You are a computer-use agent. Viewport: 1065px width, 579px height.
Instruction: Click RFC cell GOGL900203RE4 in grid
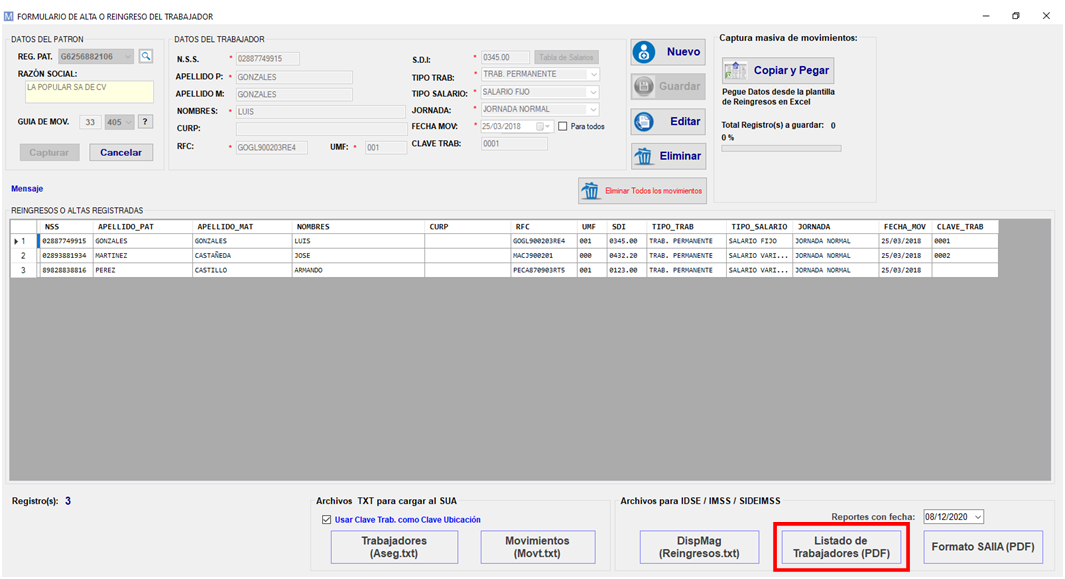[x=544, y=241]
